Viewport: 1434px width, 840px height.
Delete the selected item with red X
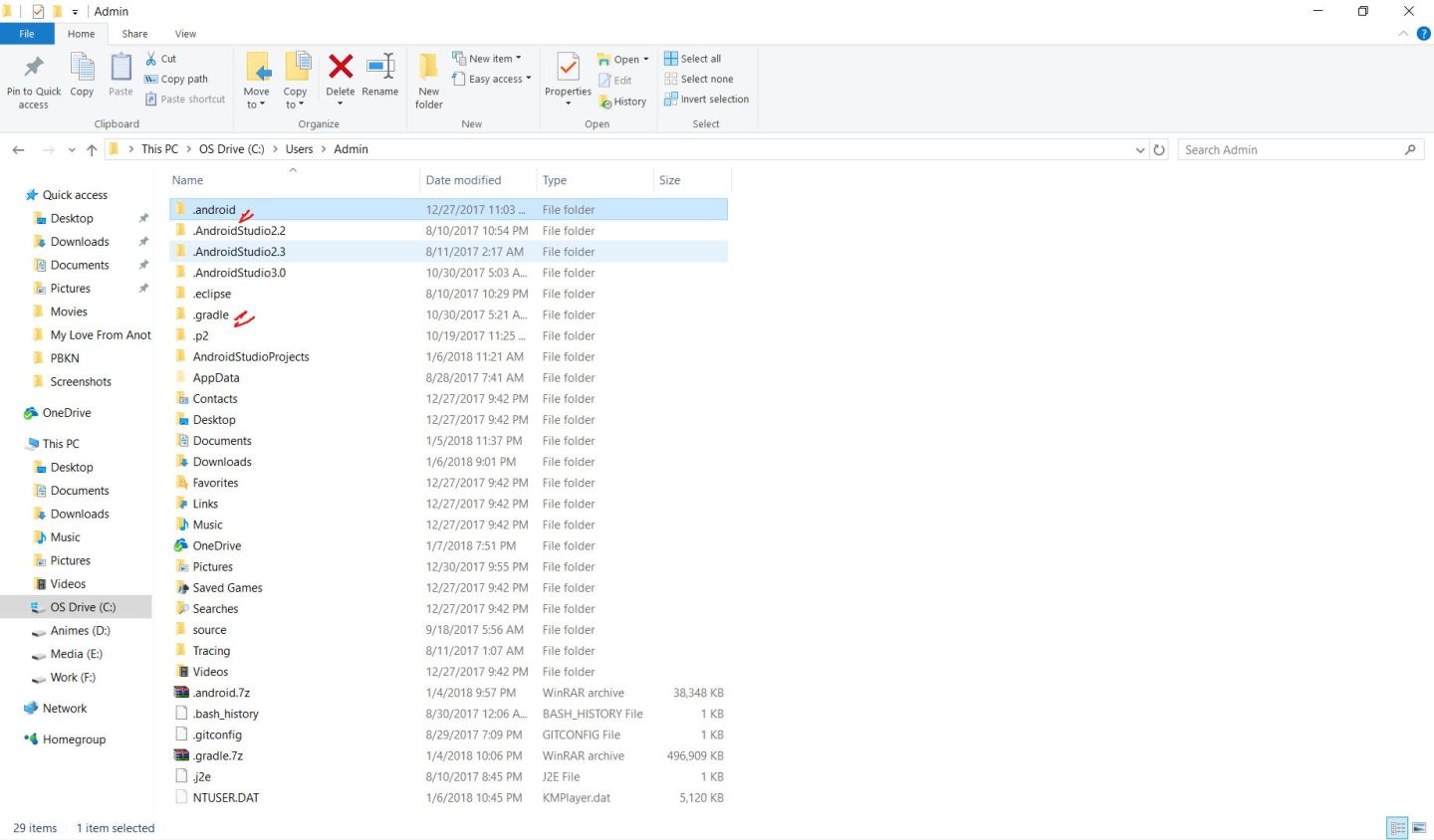pyautogui.click(x=341, y=67)
